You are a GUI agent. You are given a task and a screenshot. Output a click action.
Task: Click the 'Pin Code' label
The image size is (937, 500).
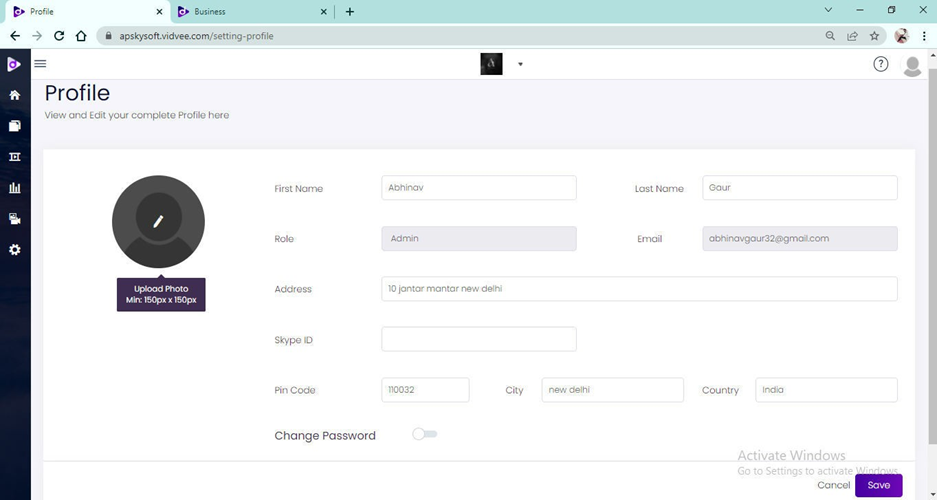point(295,390)
